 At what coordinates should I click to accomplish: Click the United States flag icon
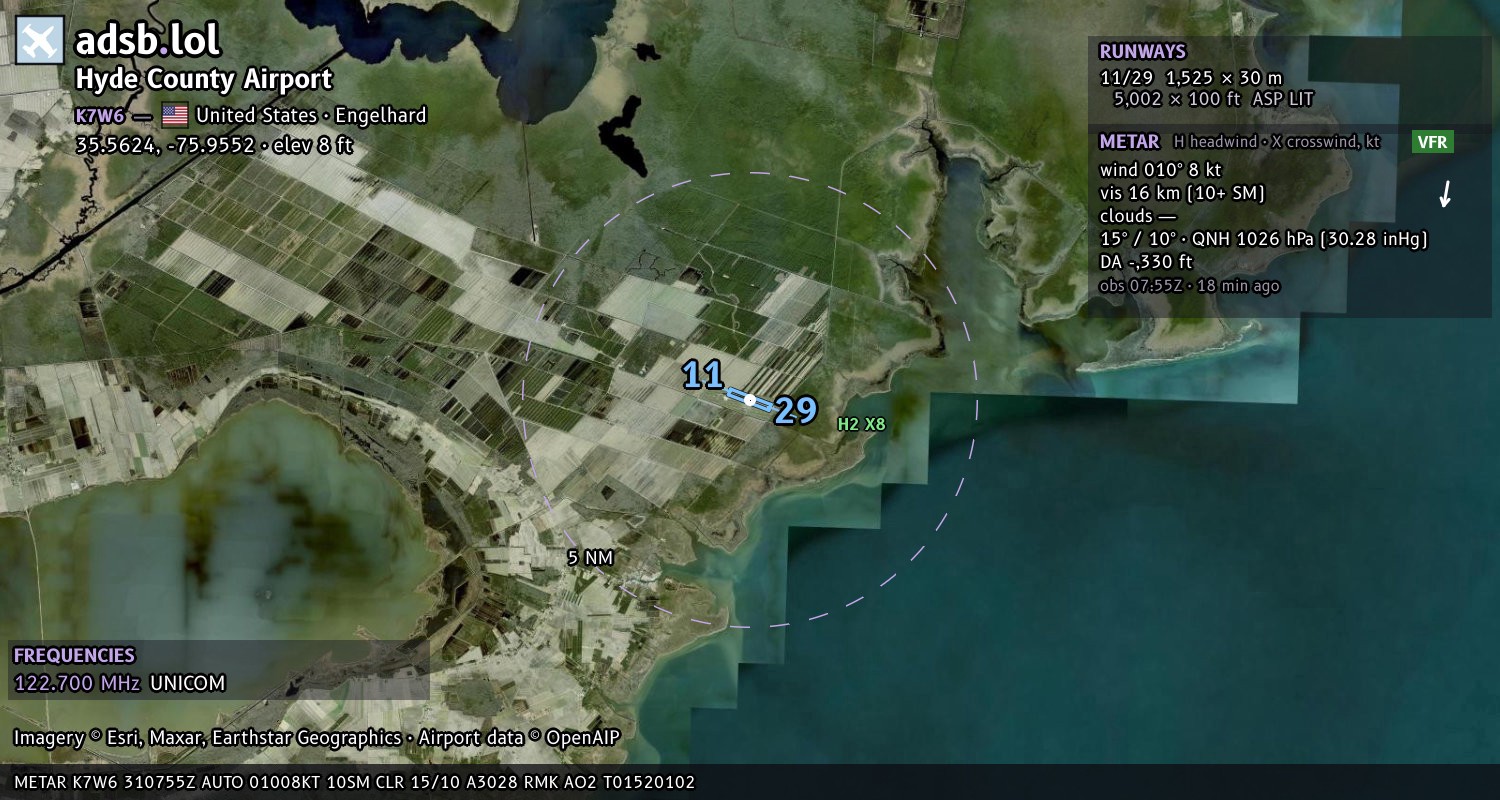tap(175, 115)
